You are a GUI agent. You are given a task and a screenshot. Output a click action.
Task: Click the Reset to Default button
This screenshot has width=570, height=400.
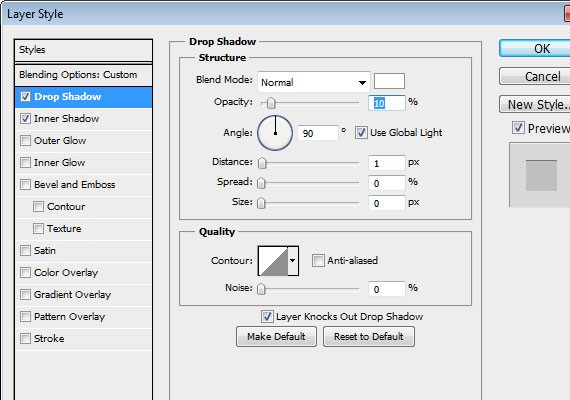point(369,336)
